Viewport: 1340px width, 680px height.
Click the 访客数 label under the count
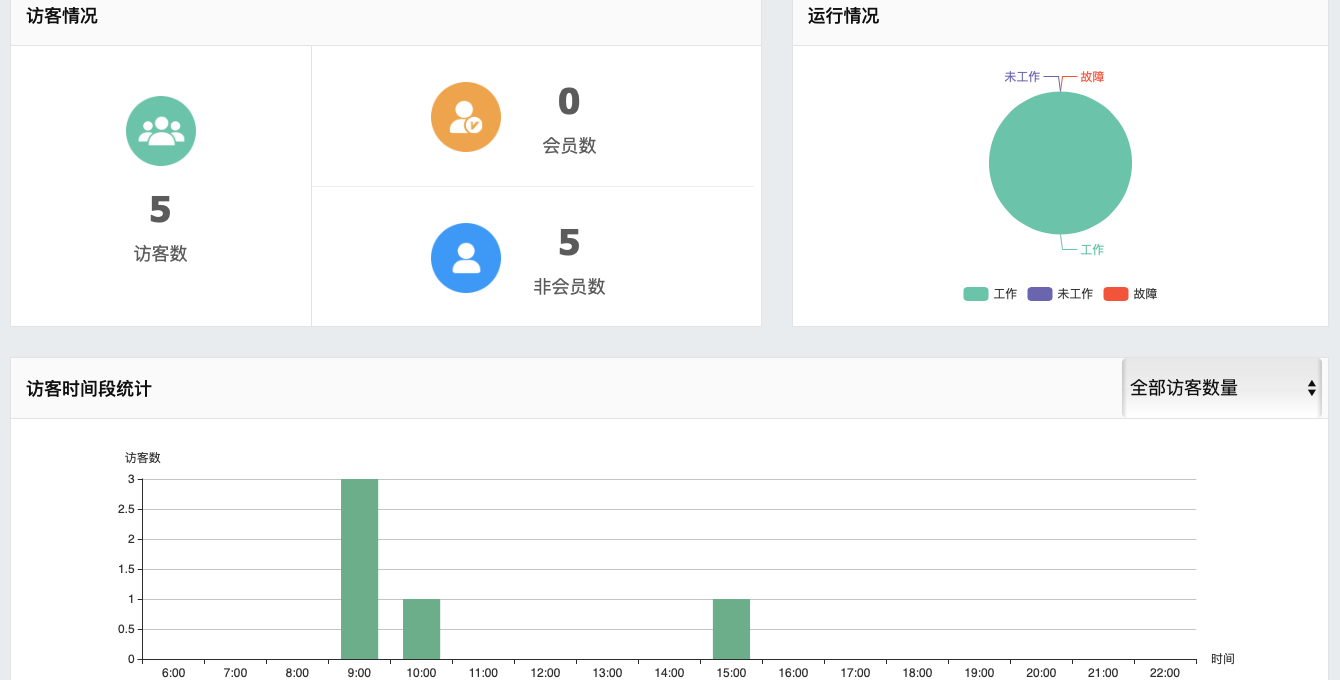(x=161, y=254)
